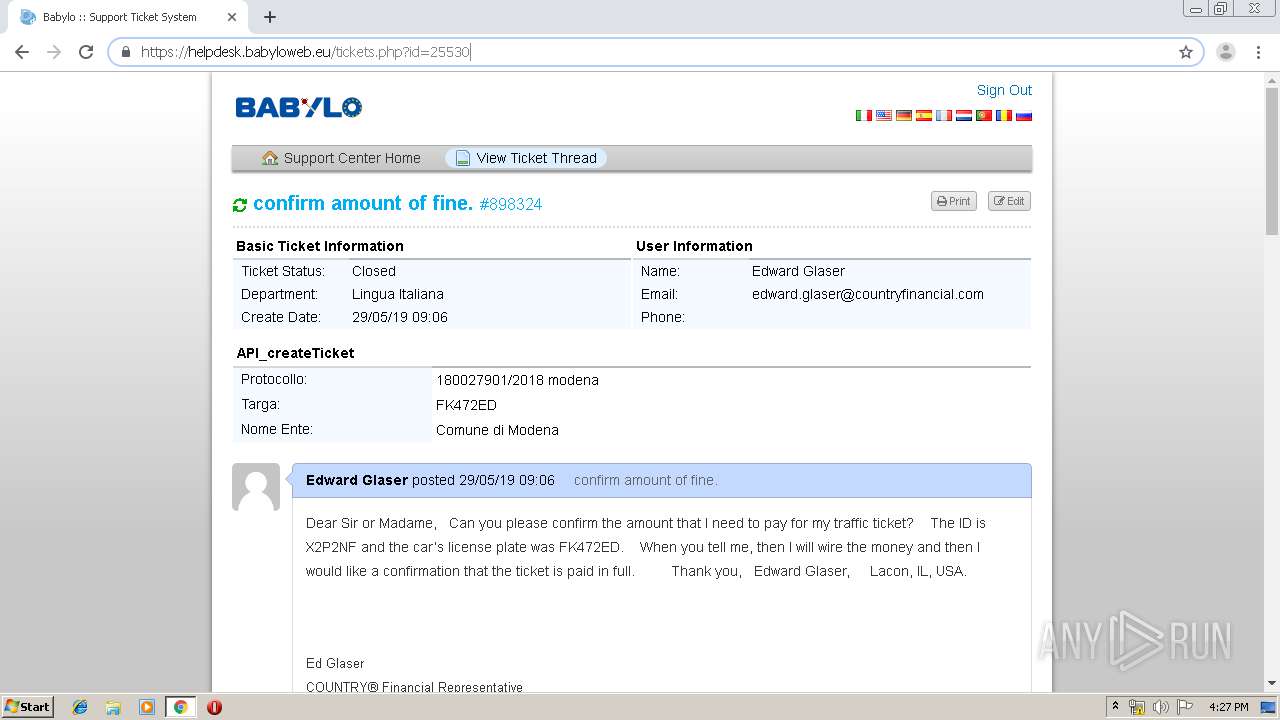
Task: Click the email edward.glaser@countryfinancial.com
Action: [x=868, y=294]
